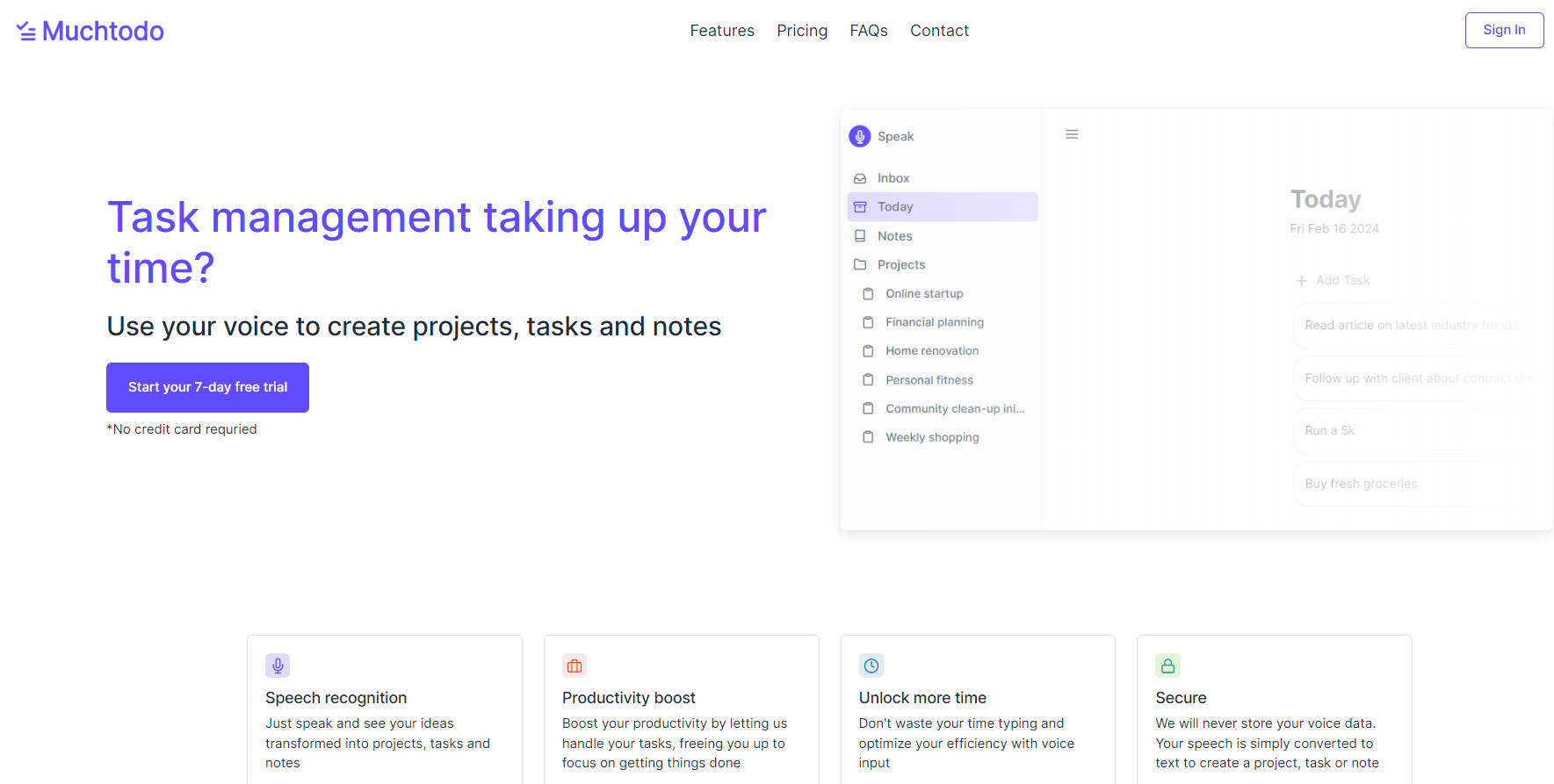
Task: Open the Features nav link
Action: [x=721, y=31]
